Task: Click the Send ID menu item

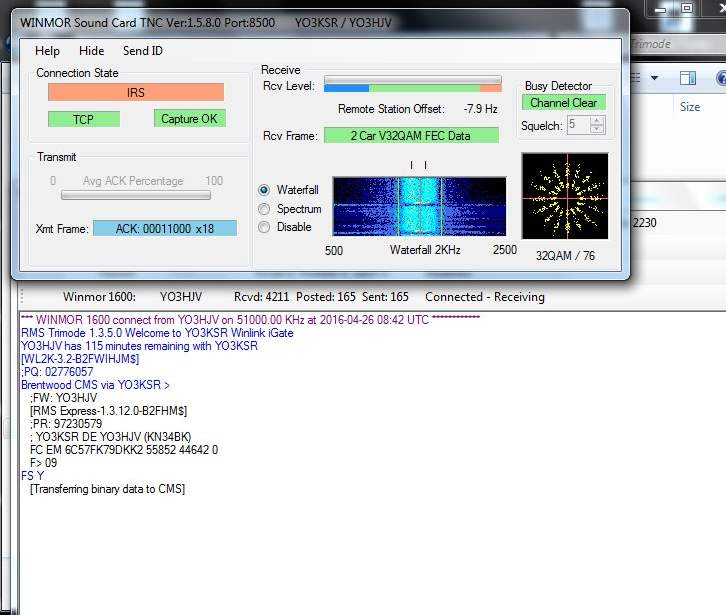Action: tap(143, 51)
